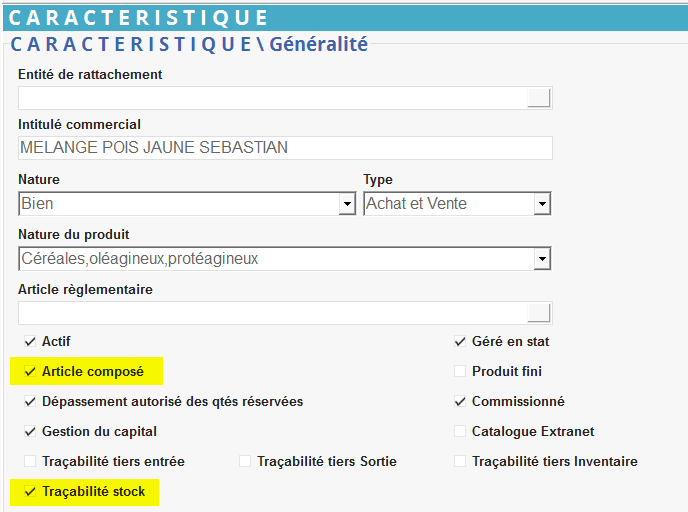The width and height of the screenshot is (688, 512).
Task: Uncheck Gestion du capital
Action: [x=30, y=432]
